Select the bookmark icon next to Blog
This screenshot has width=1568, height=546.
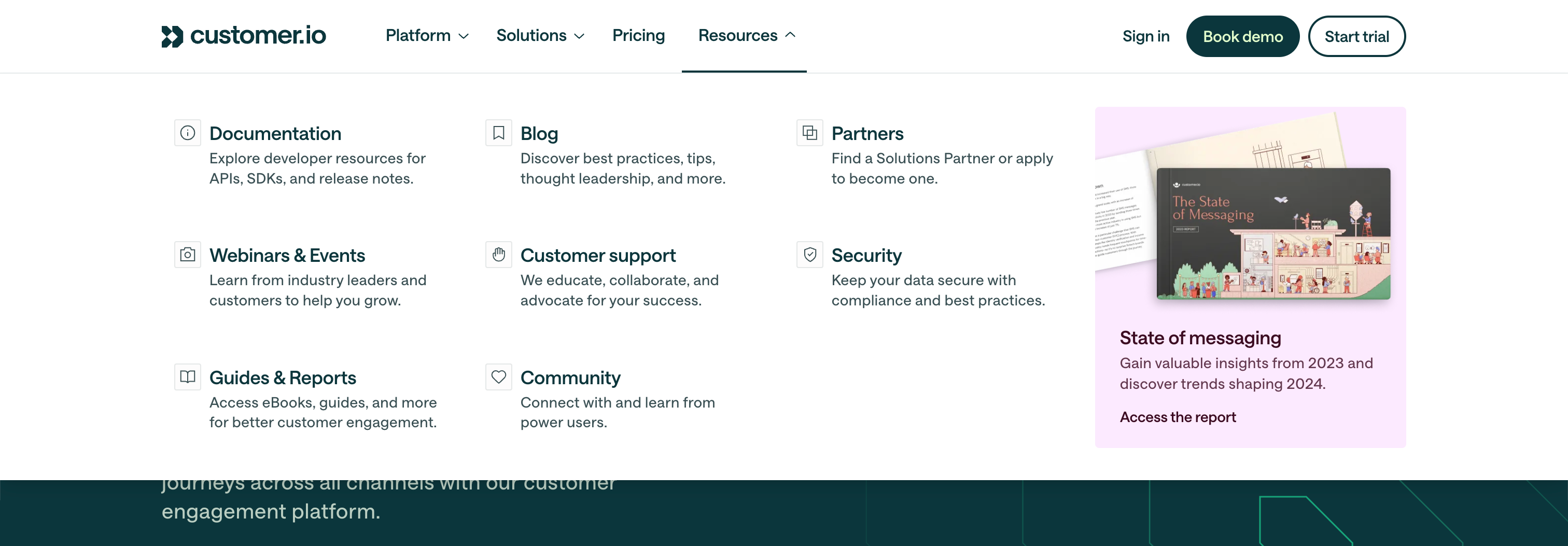[x=498, y=133]
